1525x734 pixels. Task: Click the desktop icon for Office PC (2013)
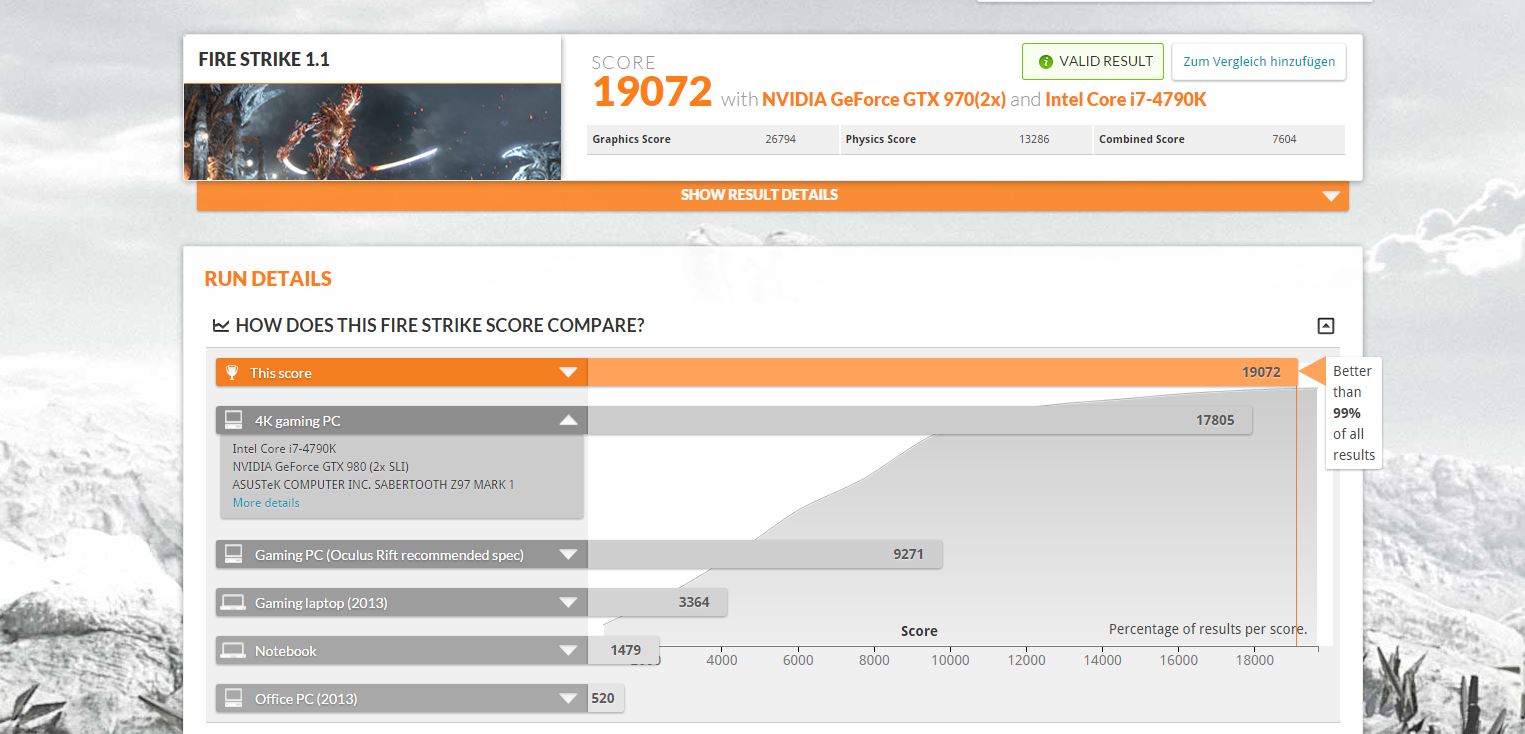(233, 698)
